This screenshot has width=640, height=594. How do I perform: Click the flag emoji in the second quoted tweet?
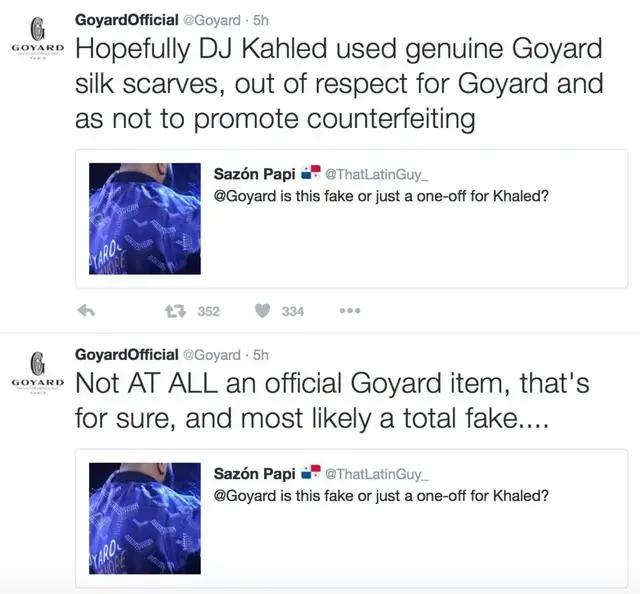tap(310, 473)
